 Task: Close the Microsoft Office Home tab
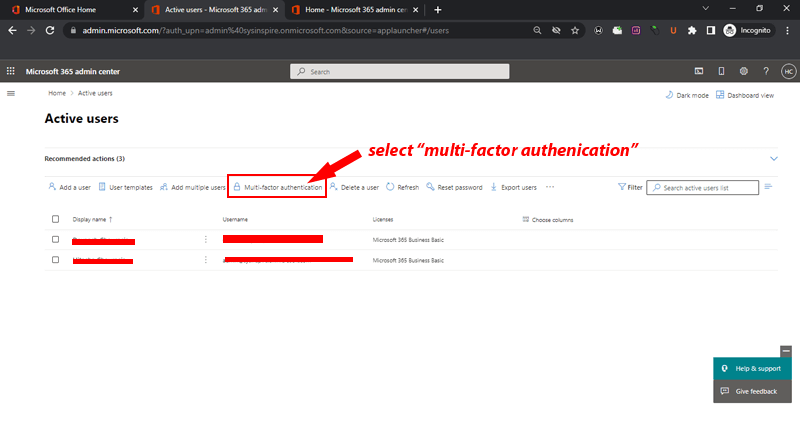[x=135, y=10]
